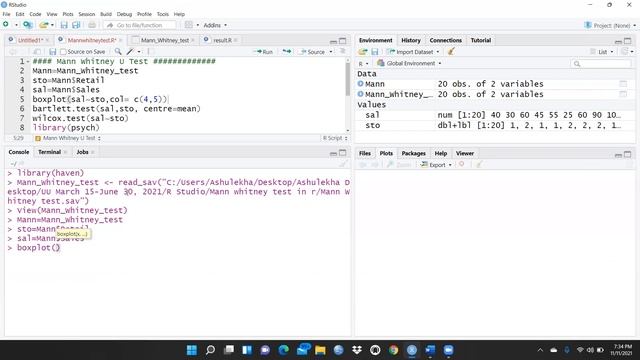Open an existing file with folder icon

coord(44,25)
